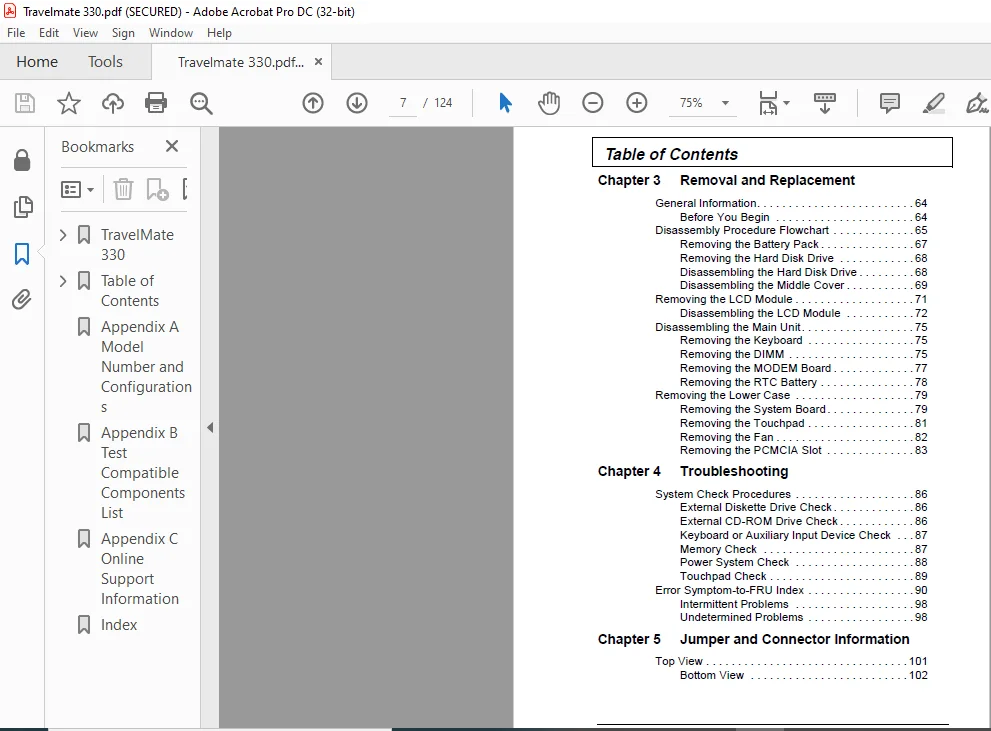
Task: Select the Highlight text pen
Action: 933,103
